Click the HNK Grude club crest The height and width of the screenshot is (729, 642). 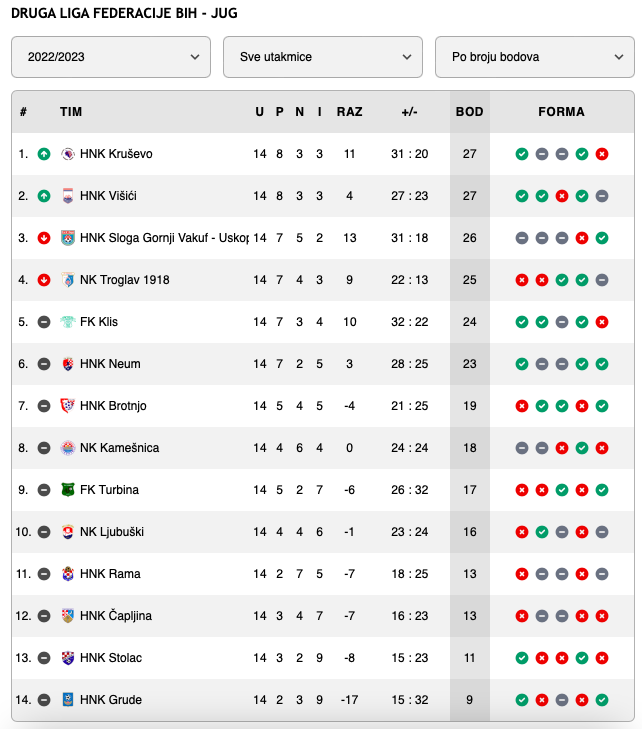68,700
